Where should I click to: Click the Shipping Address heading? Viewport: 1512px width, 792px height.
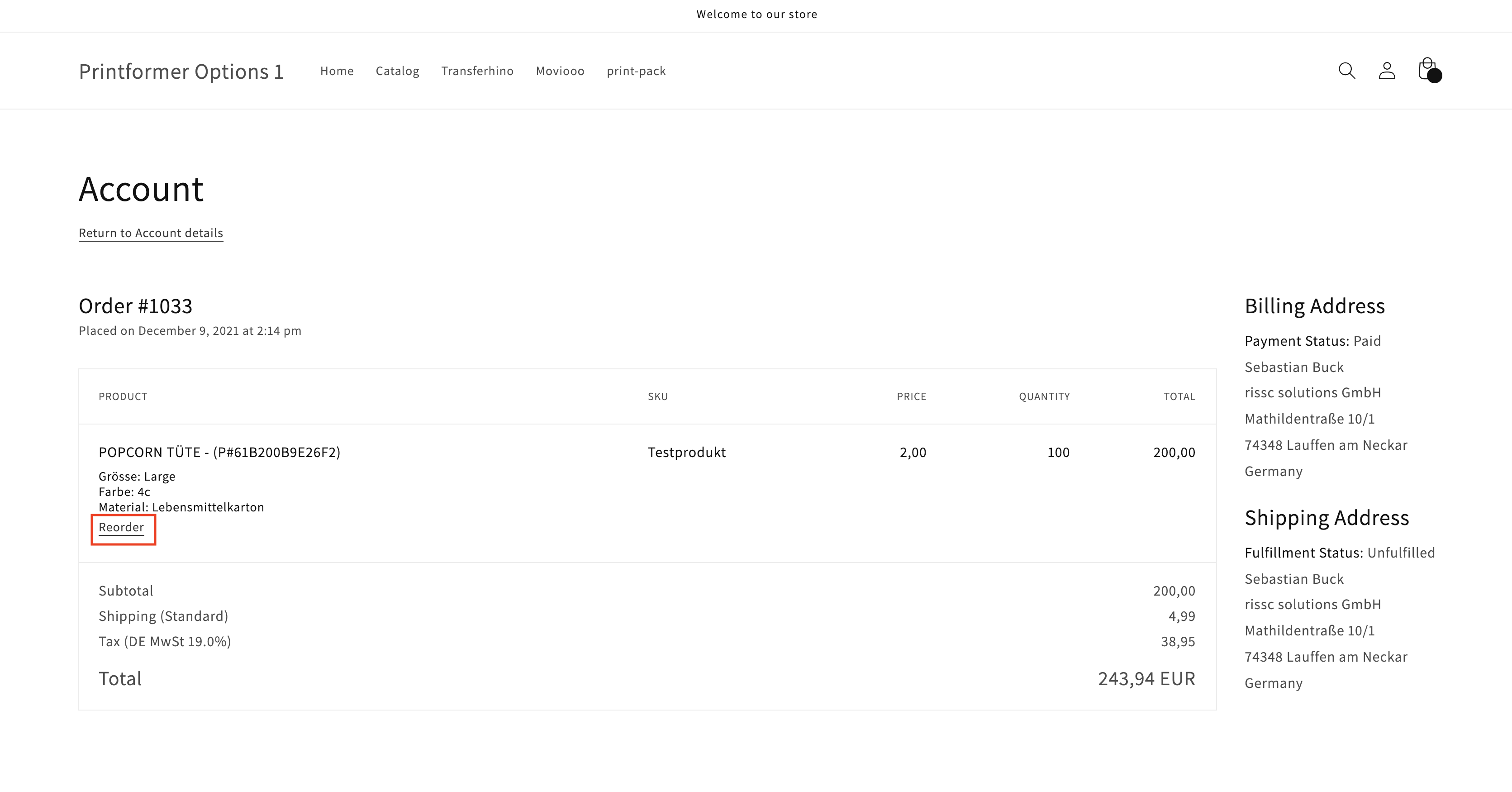click(x=1327, y=518)
